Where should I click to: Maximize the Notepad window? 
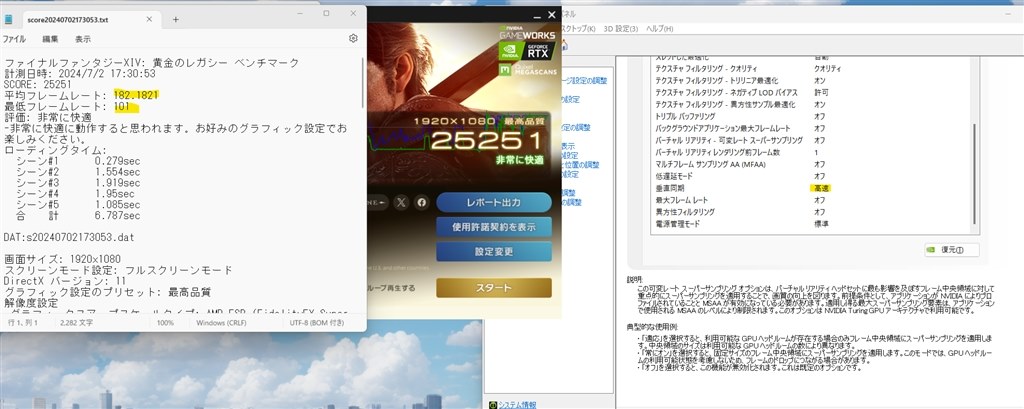pos(327,13)
